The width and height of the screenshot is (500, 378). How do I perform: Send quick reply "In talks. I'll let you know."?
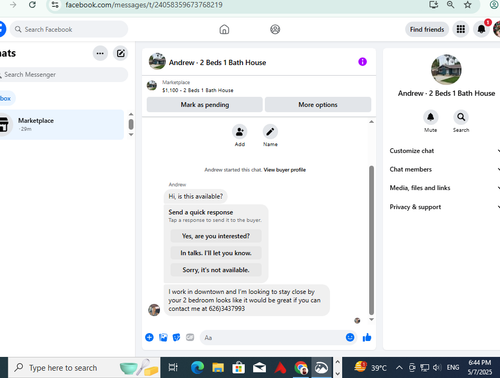tap(216, 253)
